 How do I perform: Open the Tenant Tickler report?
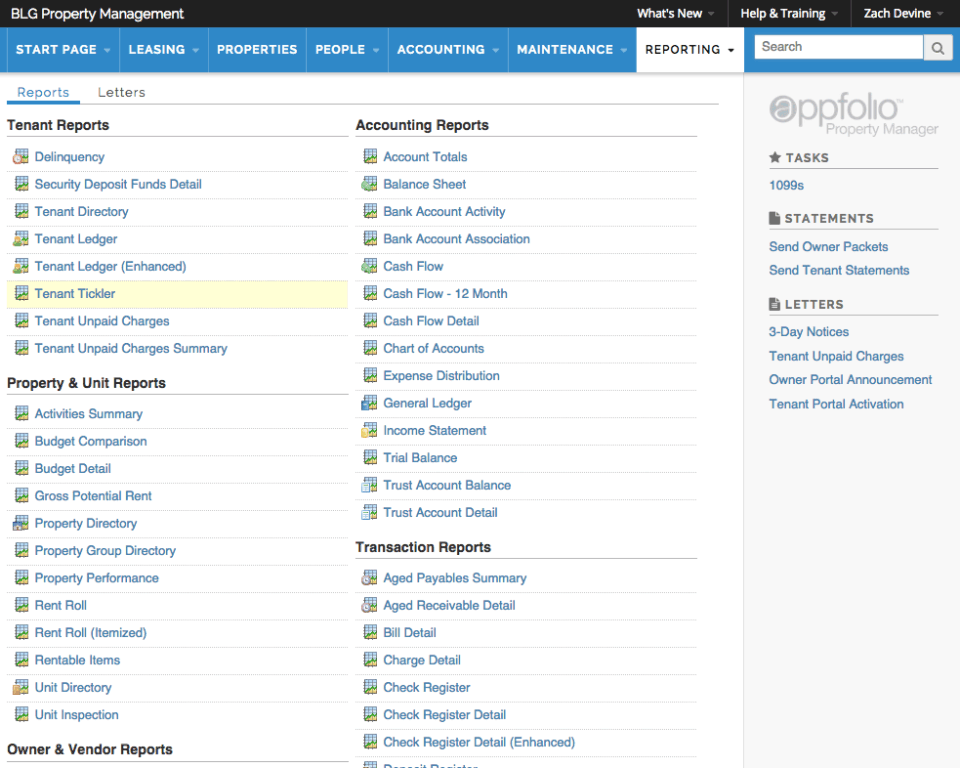click(x=75, y=294)
